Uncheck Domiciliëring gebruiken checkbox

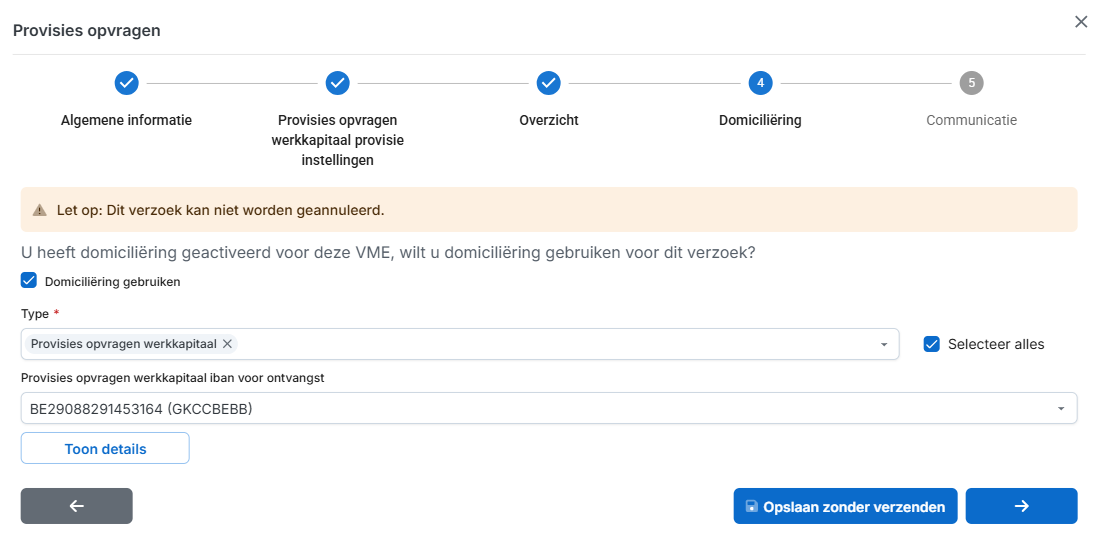[x=29, y=281]
